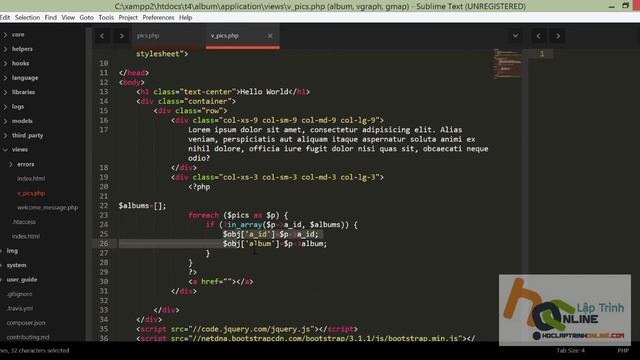The image size is (640, 360).
Task: Click the second pane's left arrow
Action: 538,36
